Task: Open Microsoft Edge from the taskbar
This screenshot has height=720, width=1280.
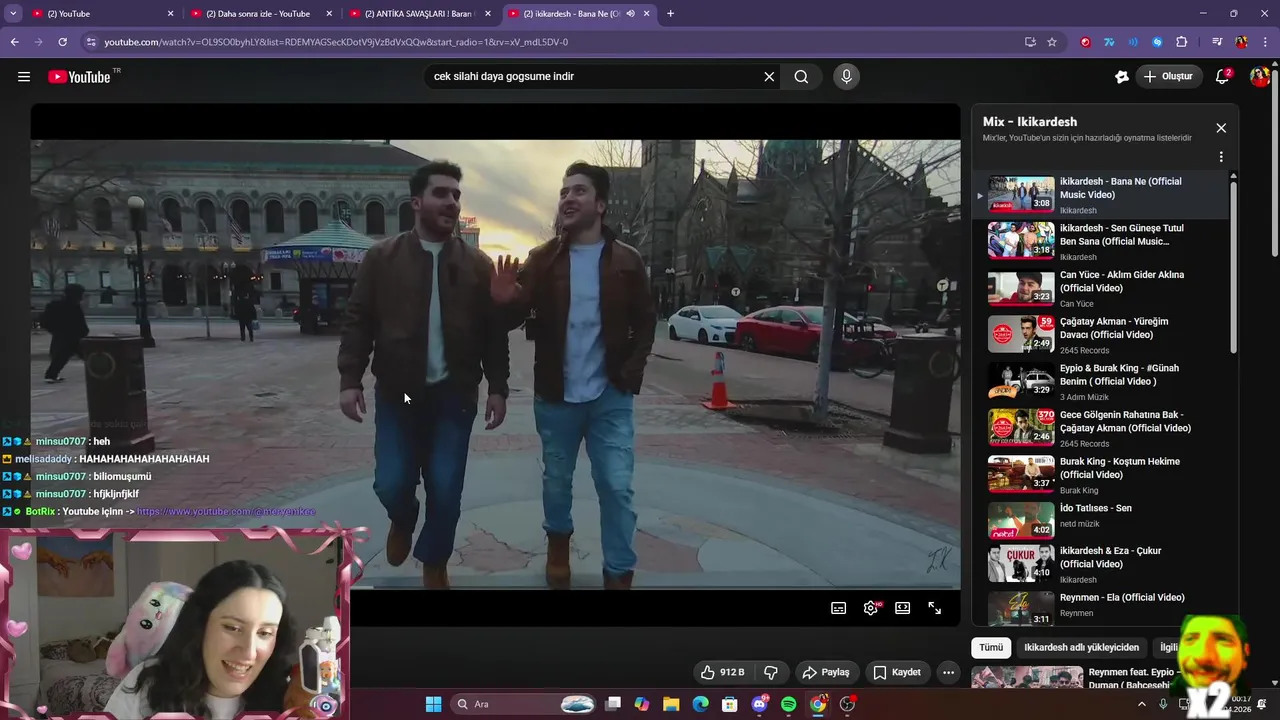Action: click(701, 704)
